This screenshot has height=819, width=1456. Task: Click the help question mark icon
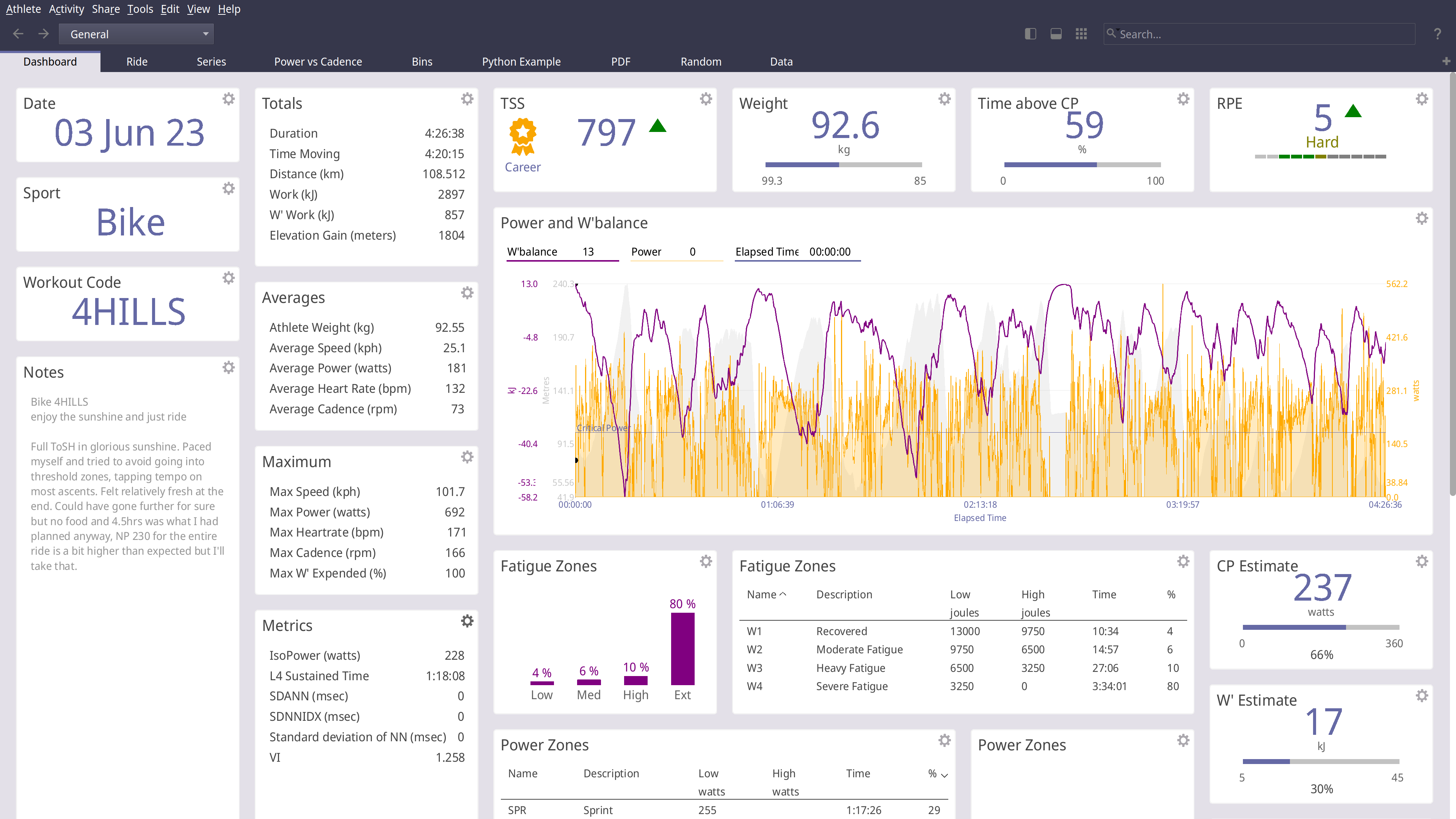1437,34
